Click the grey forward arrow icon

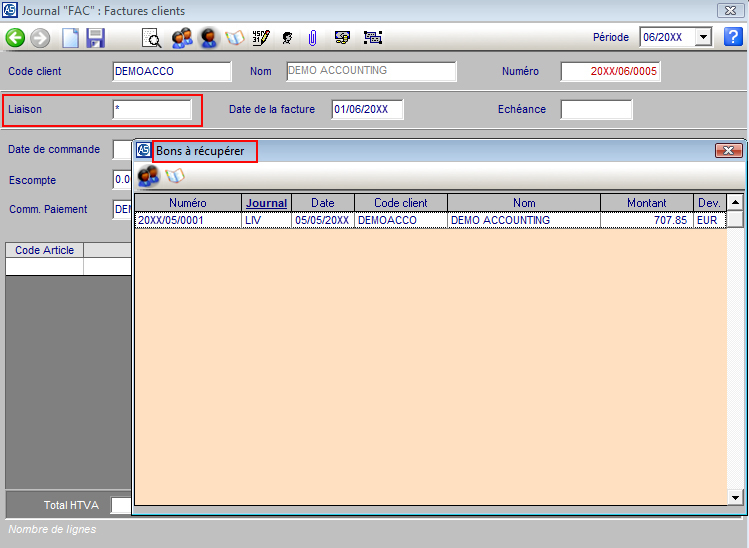pyautogui.click(x=40, y=38)
